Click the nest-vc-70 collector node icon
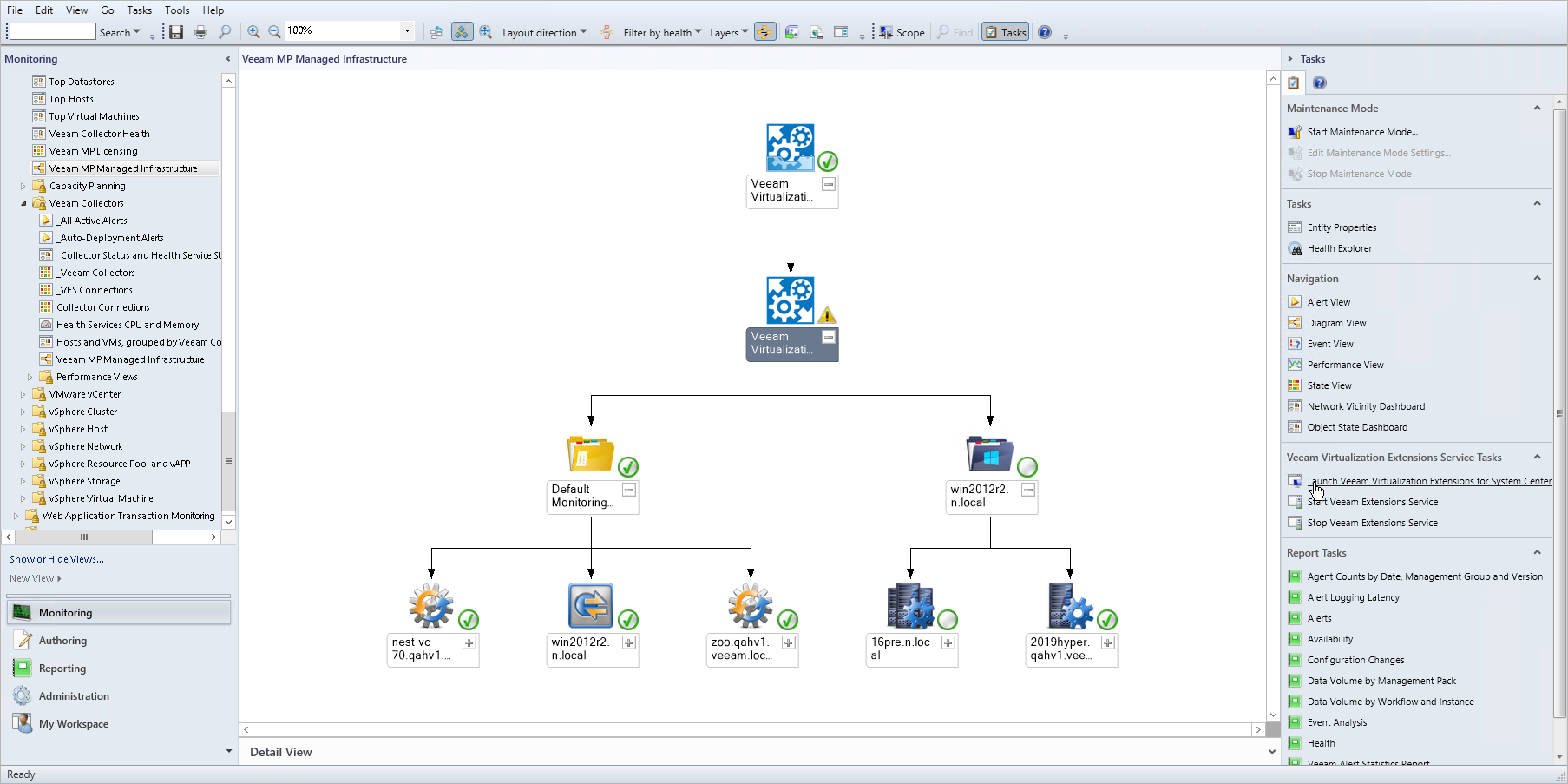This screenshot has width=1568, height=784. tap(431, 605)
